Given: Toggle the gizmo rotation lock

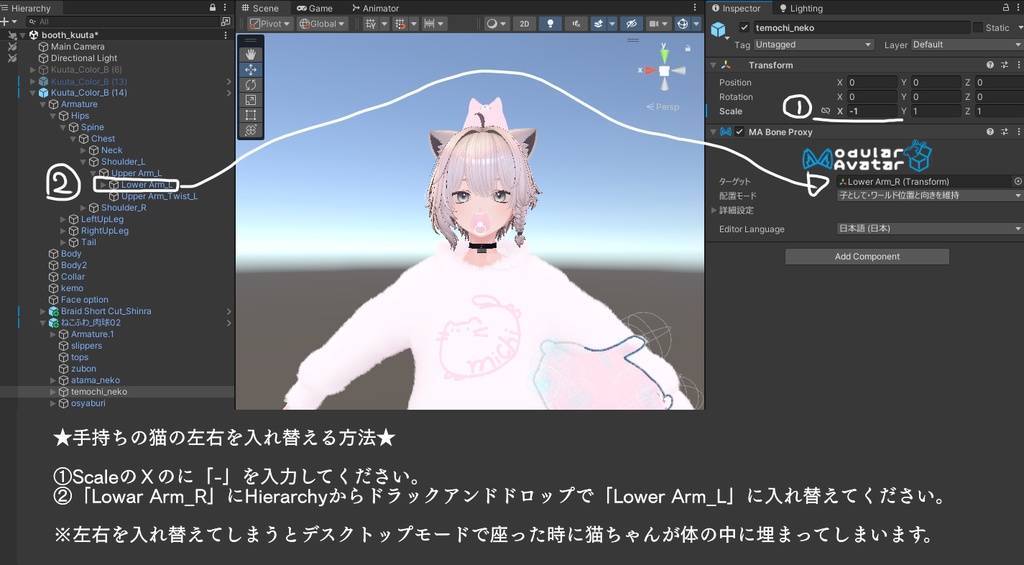Looking at the screenshot, I should coord(688,48).
